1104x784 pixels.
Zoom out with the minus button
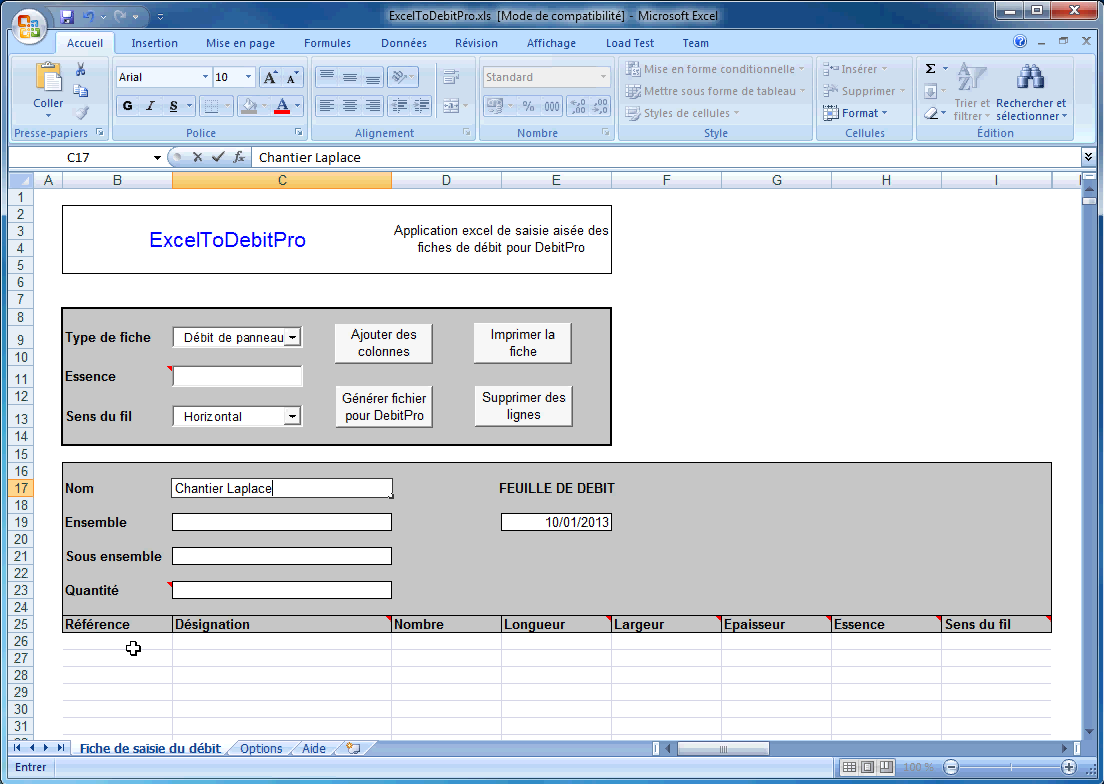tap(951, 767)
